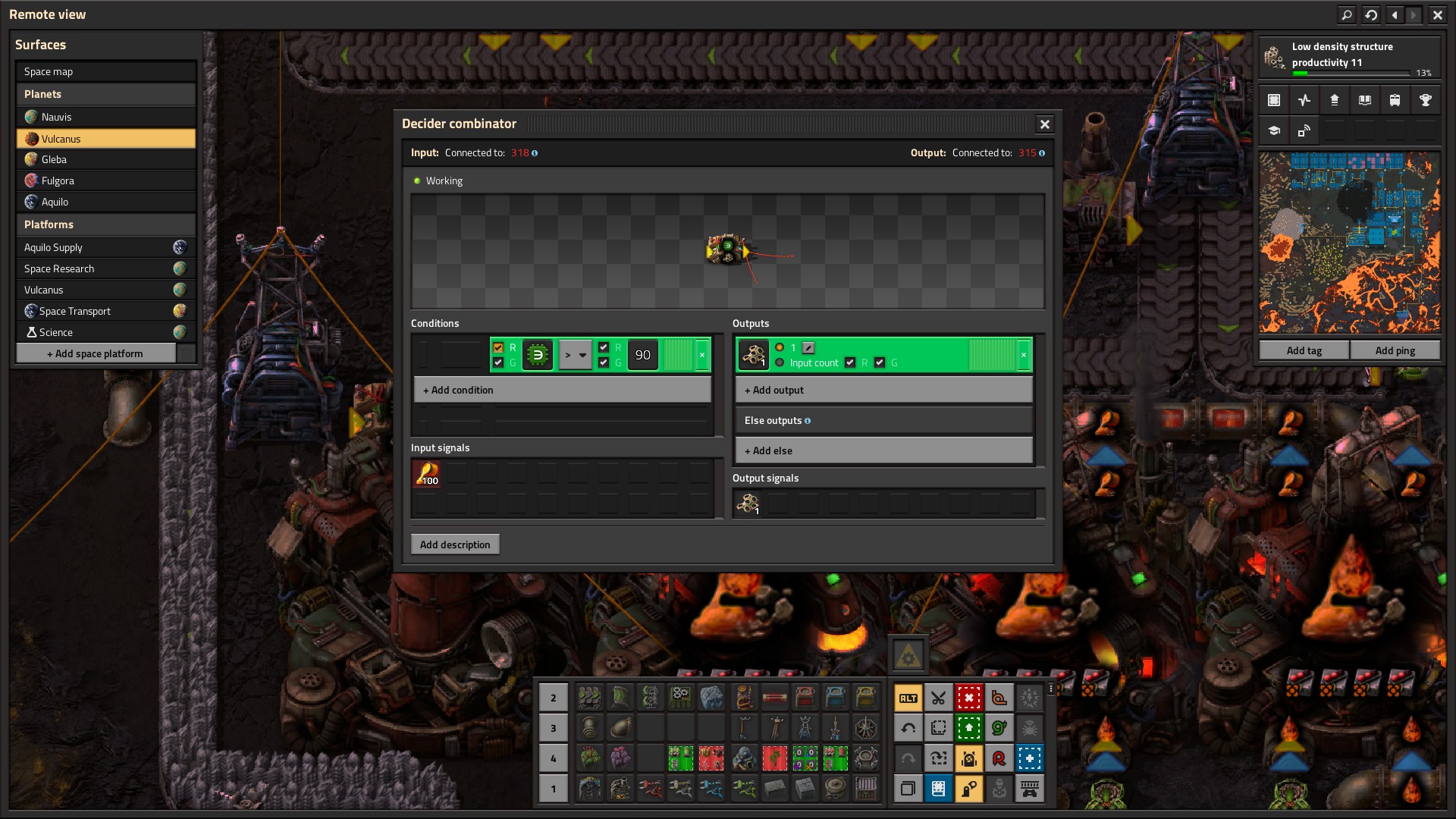Open the bottom-right panel toggle icon above minimap
This screenshot has height=819, width=1456.
pos(1304,130)
